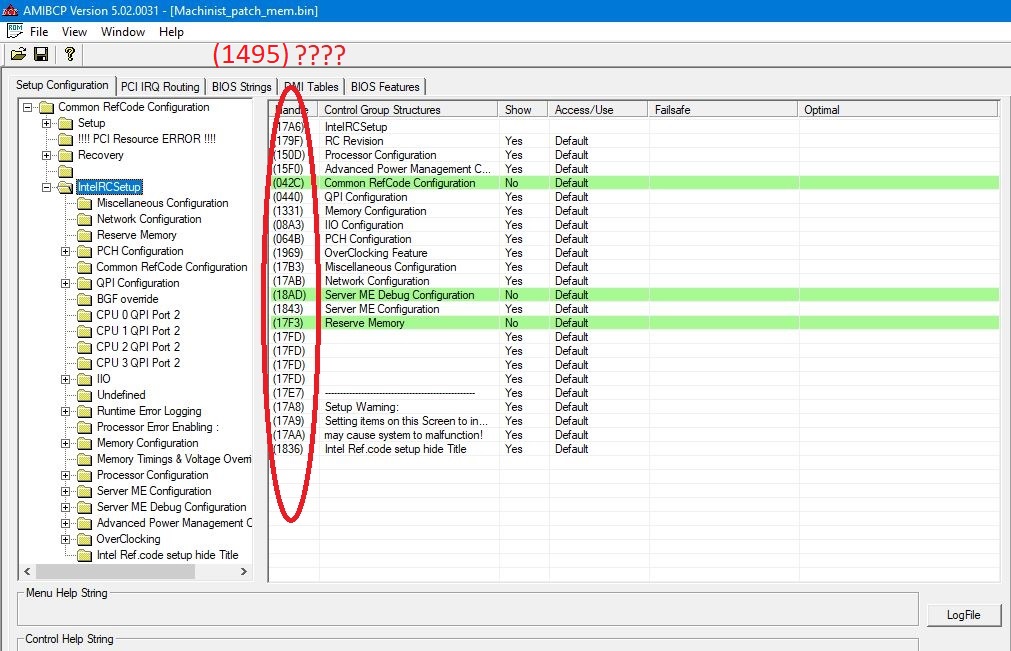
Task: Click the tree horizontal scrollbar thumb
Action: (117, 571)
